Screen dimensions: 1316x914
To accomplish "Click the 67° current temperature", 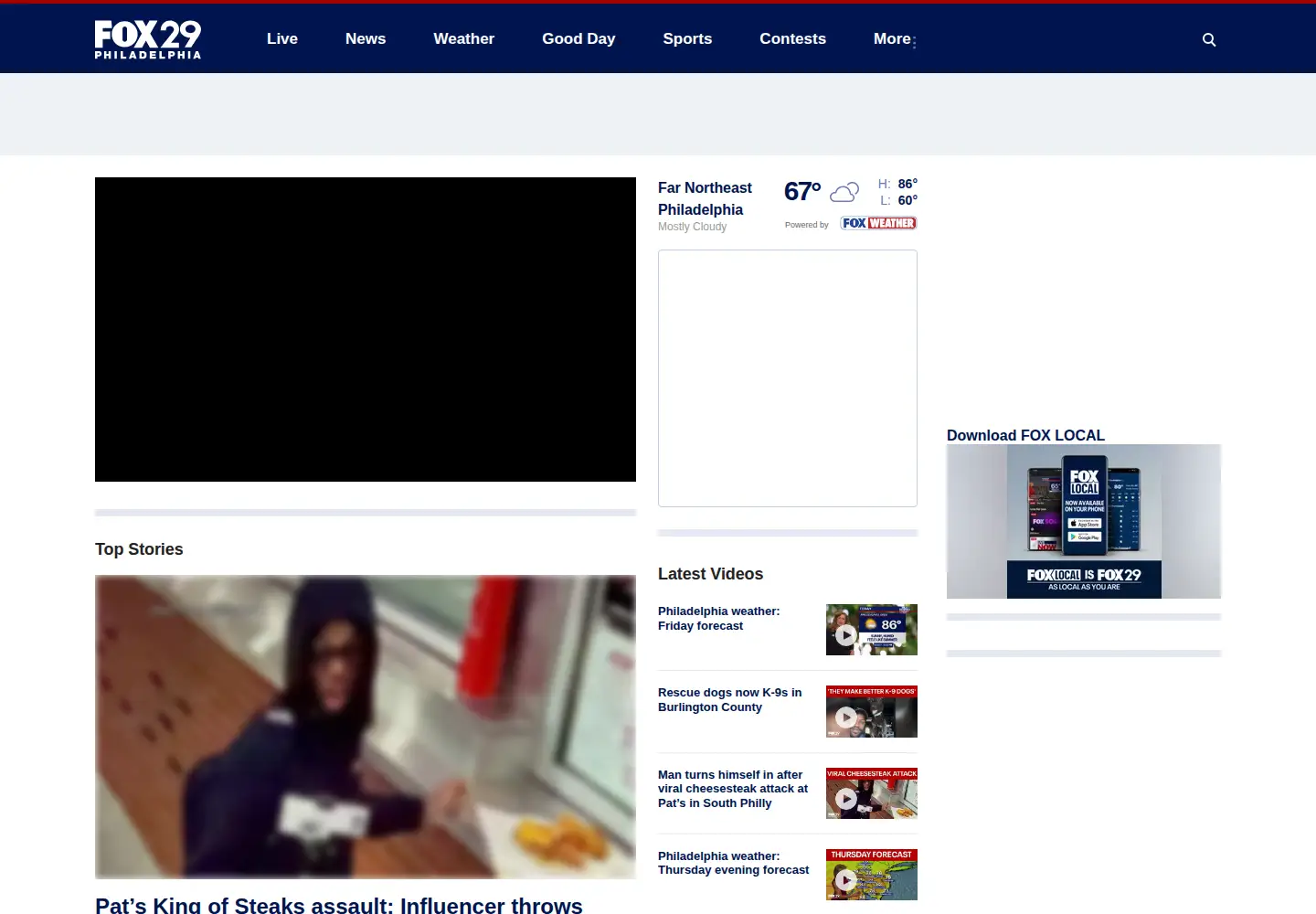I will (802, 191).
